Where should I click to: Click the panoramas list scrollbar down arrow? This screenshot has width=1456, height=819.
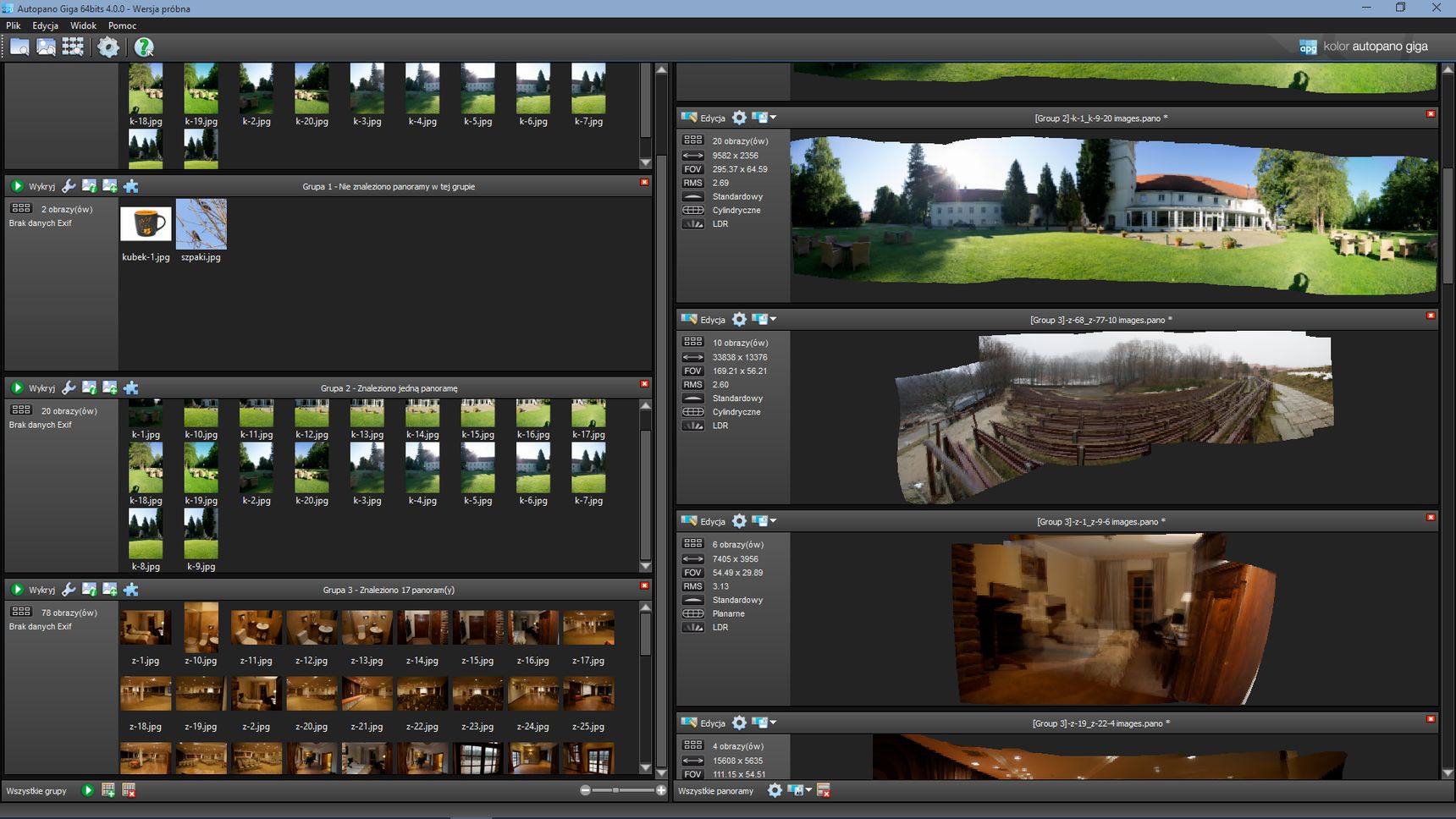[x=1448, y=772]
